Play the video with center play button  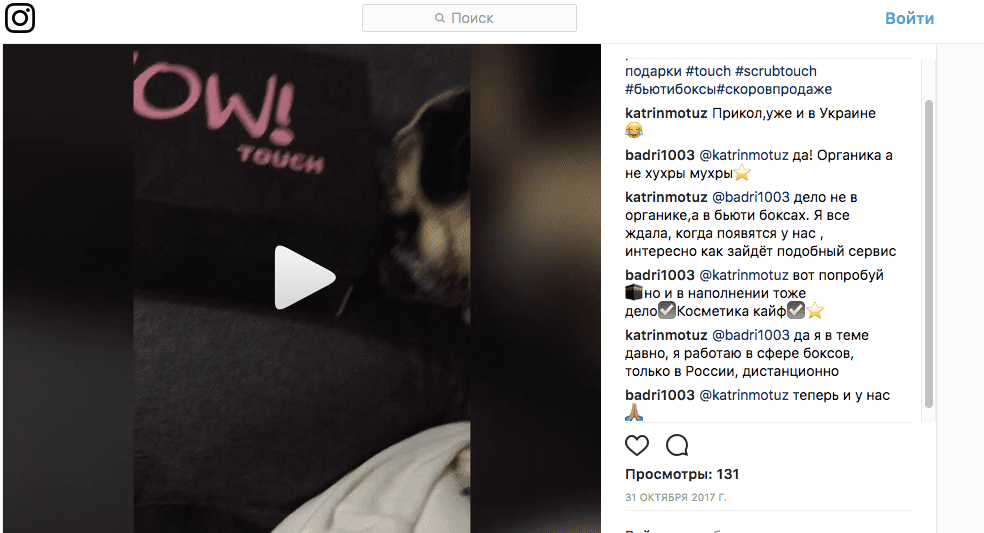tap(305, 277)
